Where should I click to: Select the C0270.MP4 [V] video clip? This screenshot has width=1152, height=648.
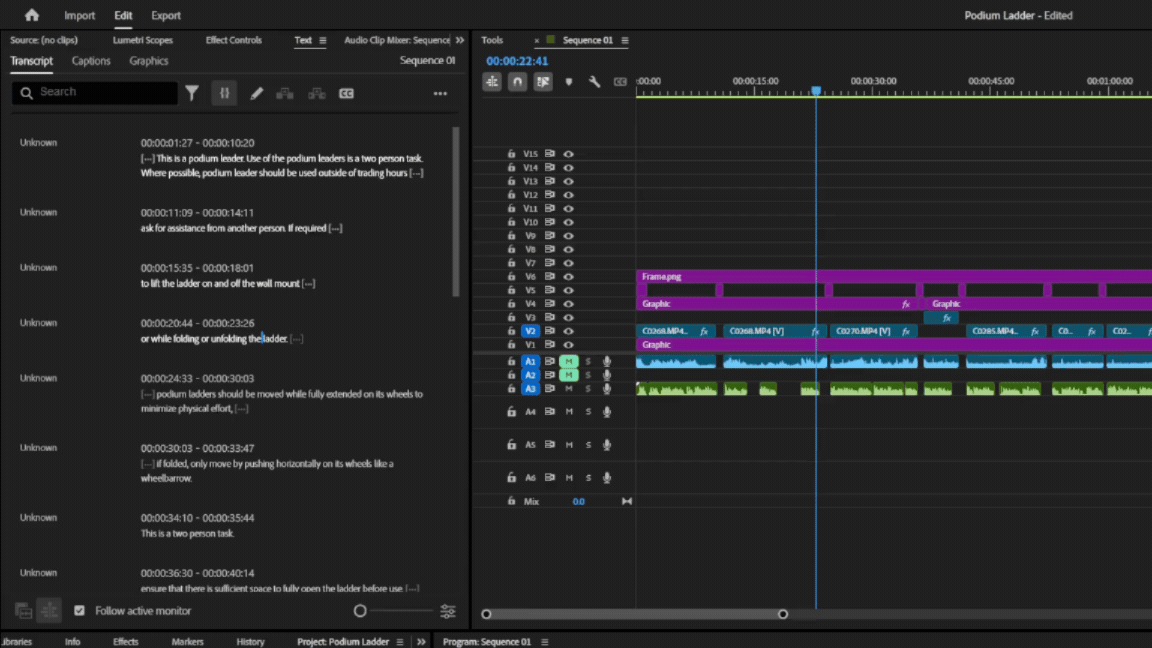point(874,331)
